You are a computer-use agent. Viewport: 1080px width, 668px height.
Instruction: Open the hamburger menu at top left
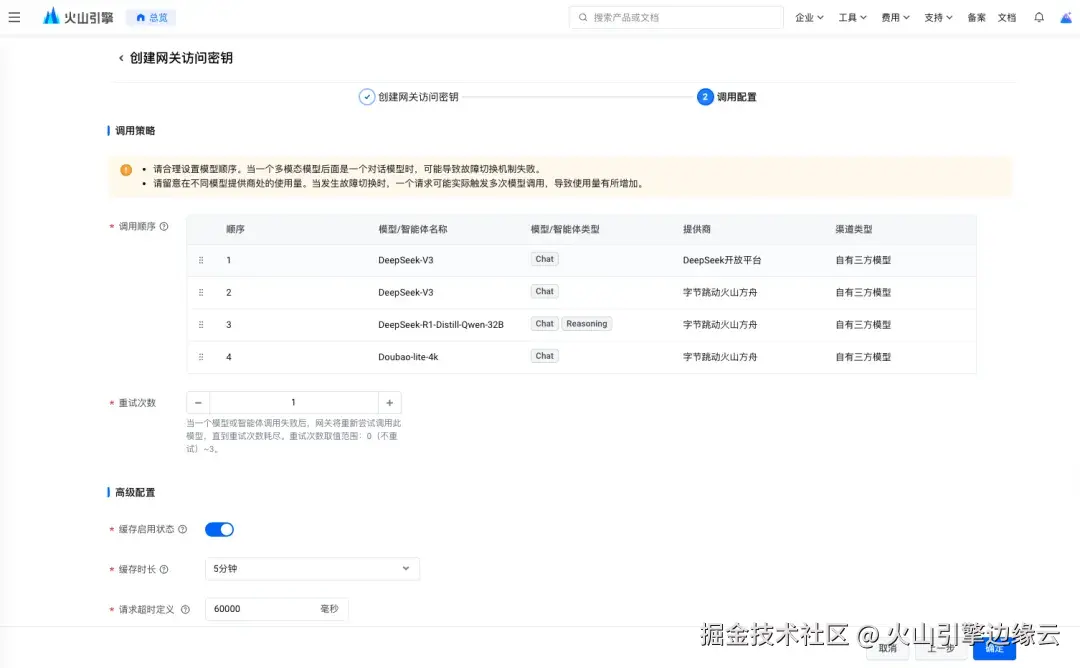pyautogui.click(x=15, y=16)
